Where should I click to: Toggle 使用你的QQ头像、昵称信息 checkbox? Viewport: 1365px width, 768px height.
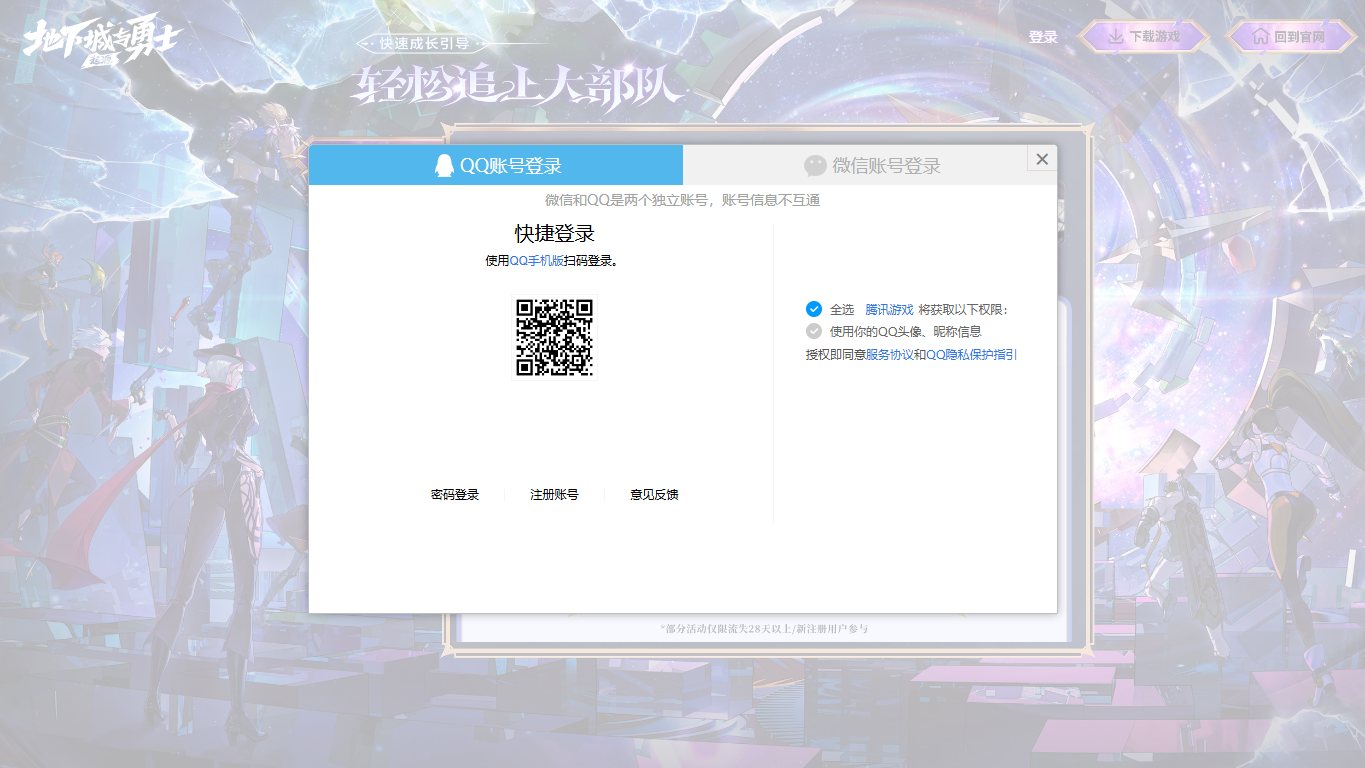[814, 331]
